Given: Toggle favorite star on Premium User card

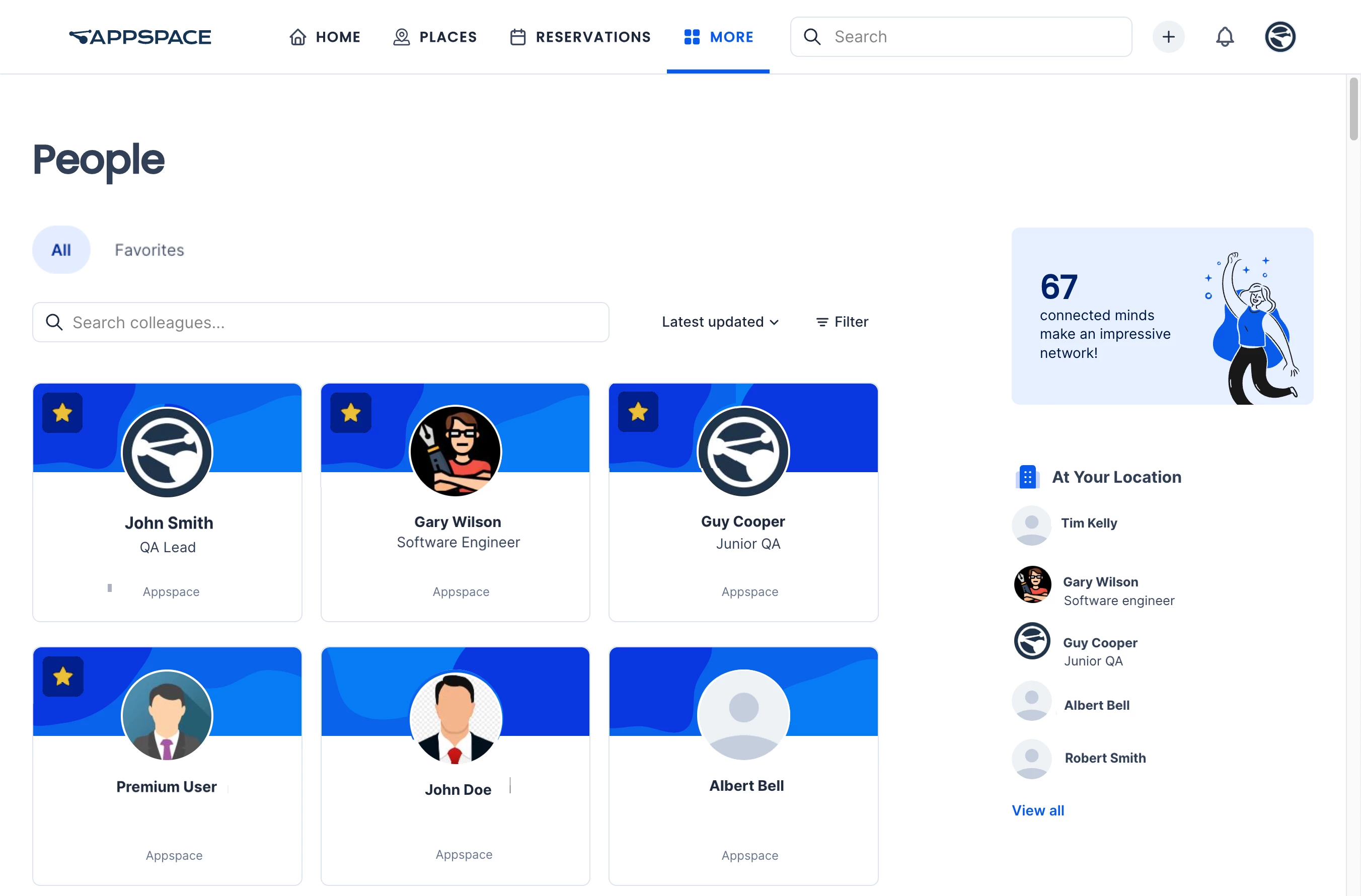Looking at the screenshot, I should click(x=63, y=677).
